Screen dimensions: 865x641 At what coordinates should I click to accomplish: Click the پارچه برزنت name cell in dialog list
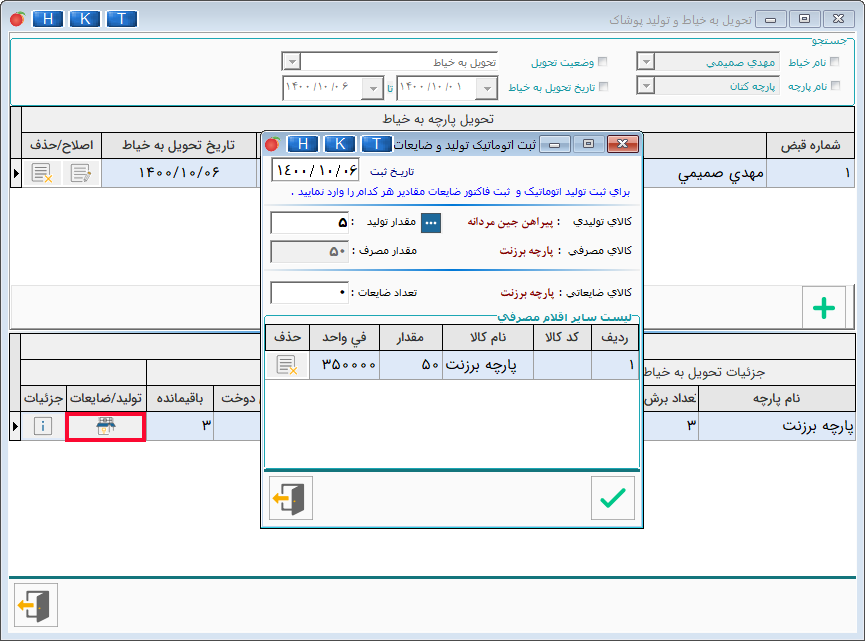point(488,365)
